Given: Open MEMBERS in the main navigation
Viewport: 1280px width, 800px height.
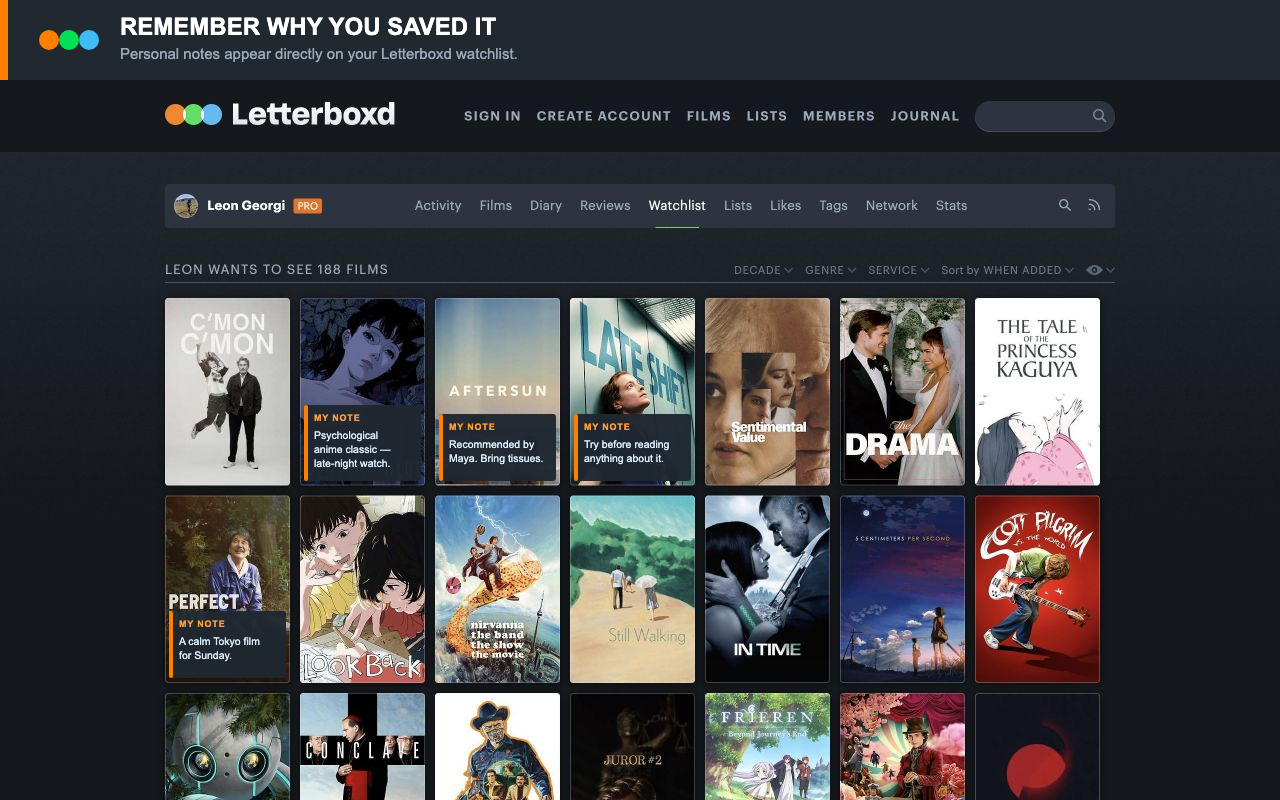Looking at the screenshot, I should (x=838, y=116).
